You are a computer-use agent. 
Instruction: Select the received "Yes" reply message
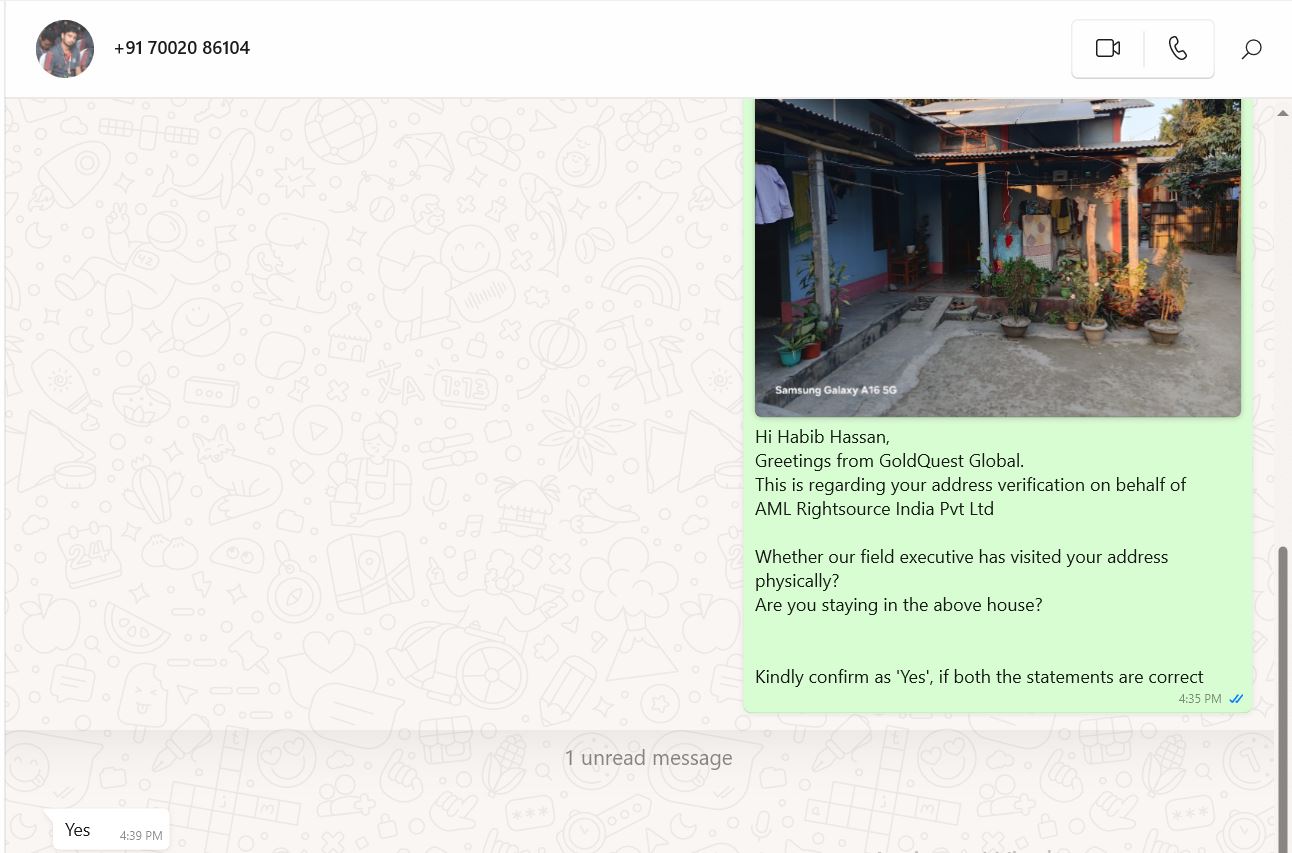111,830
